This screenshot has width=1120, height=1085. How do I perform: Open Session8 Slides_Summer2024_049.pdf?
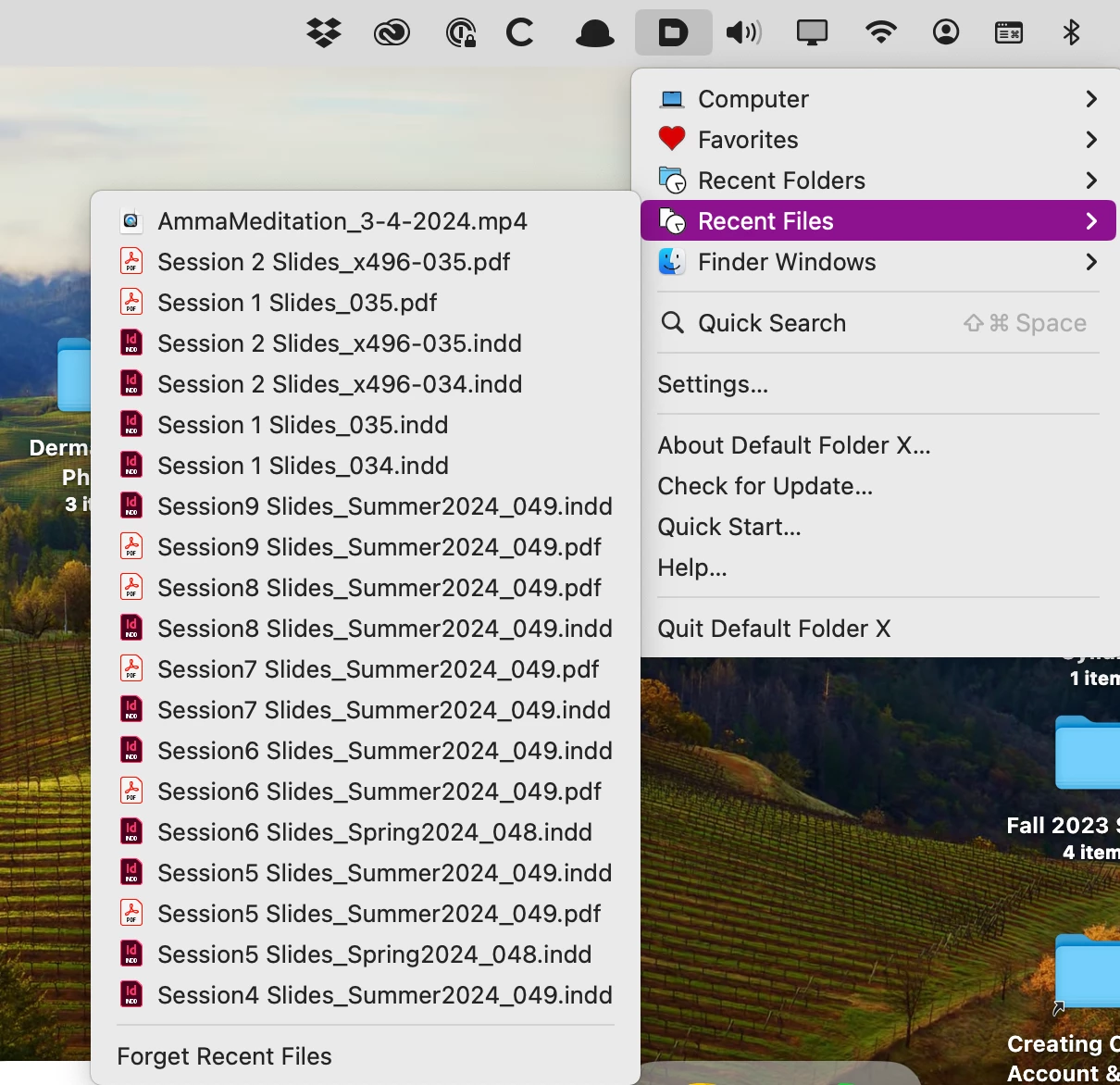point(366,588)
